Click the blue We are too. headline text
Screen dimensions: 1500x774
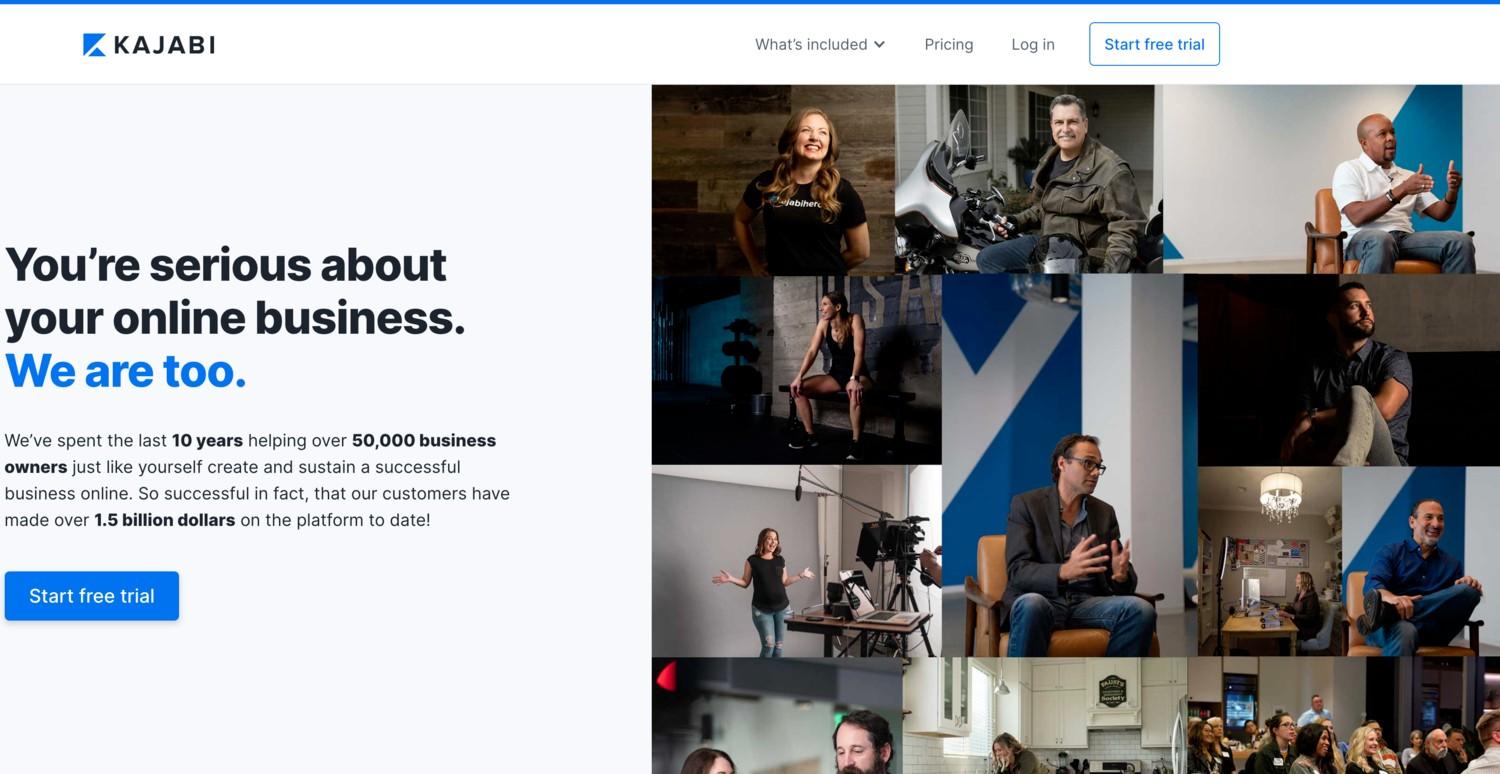coord(126,371)
